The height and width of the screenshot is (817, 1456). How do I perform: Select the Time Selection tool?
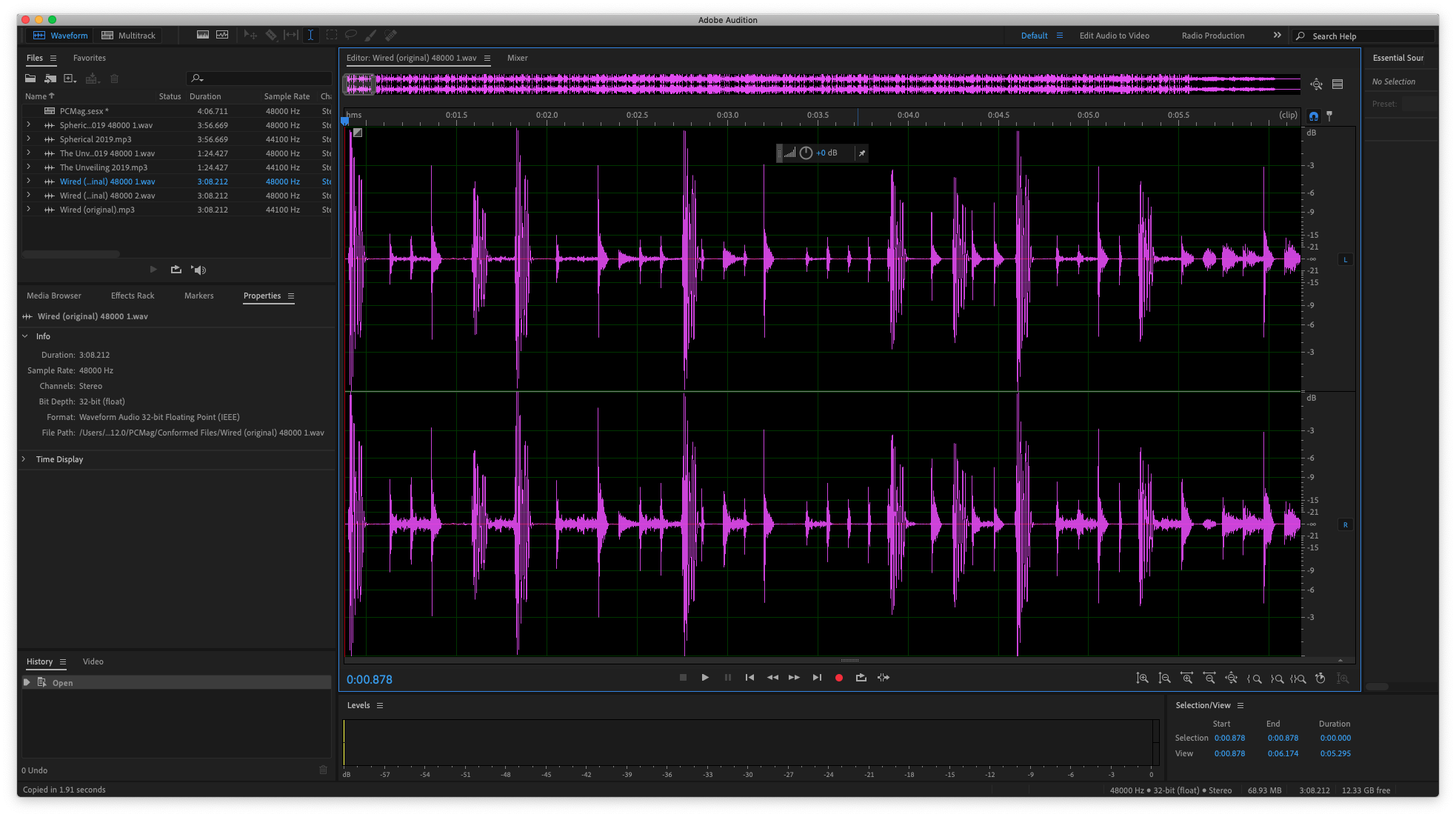pos(310,35)
